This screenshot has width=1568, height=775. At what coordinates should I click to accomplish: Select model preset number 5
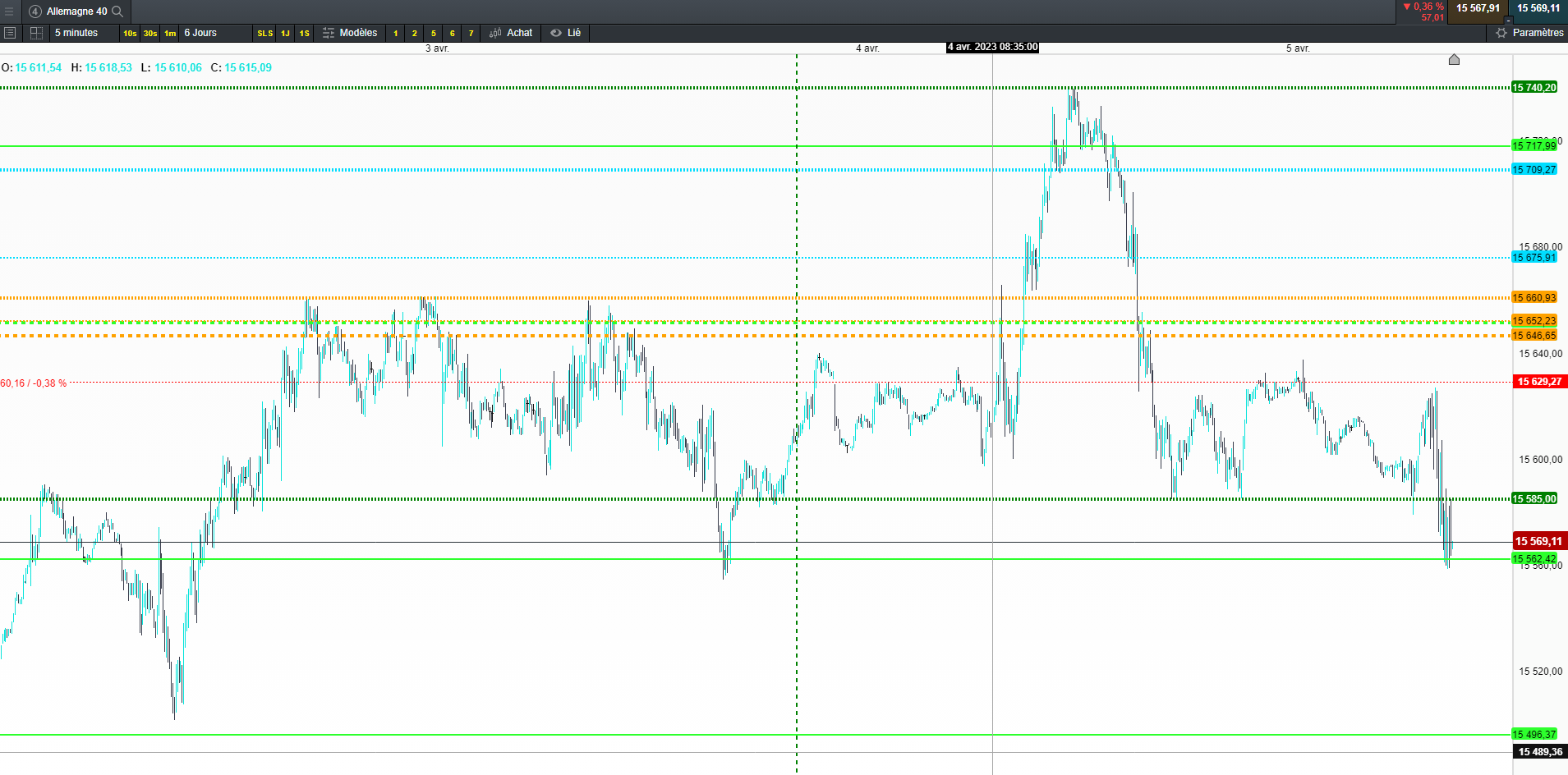(433, 33)
